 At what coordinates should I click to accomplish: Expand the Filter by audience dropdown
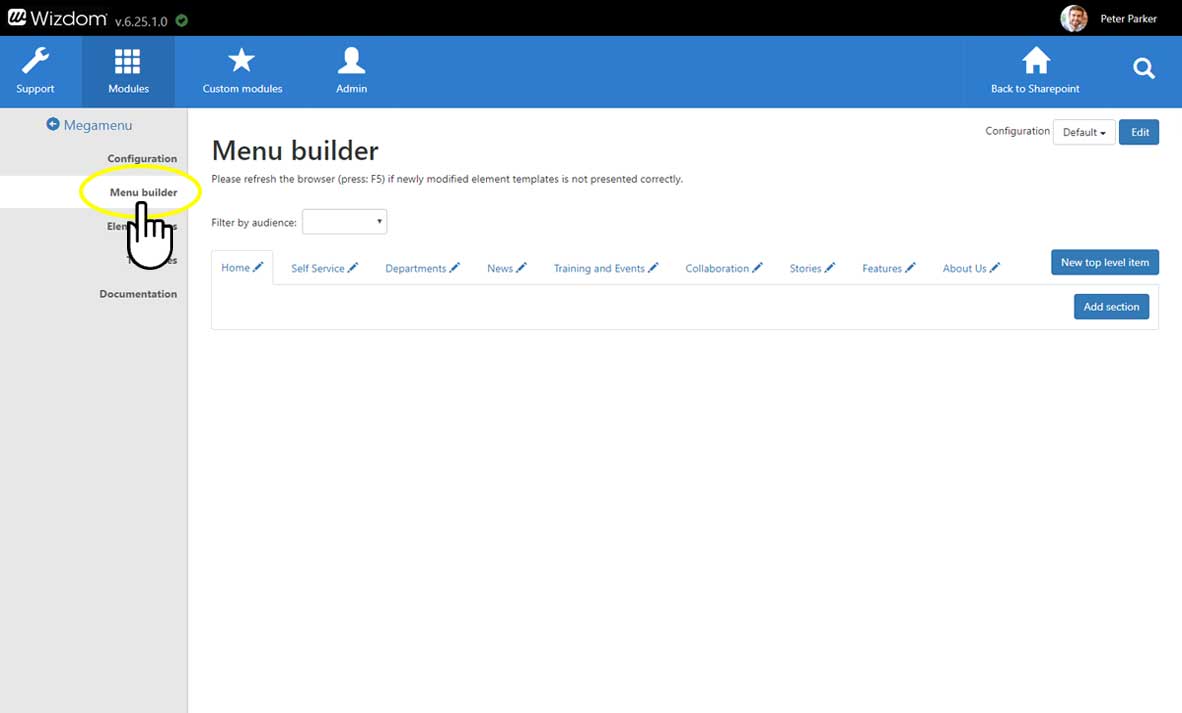(x=344, y=222)
